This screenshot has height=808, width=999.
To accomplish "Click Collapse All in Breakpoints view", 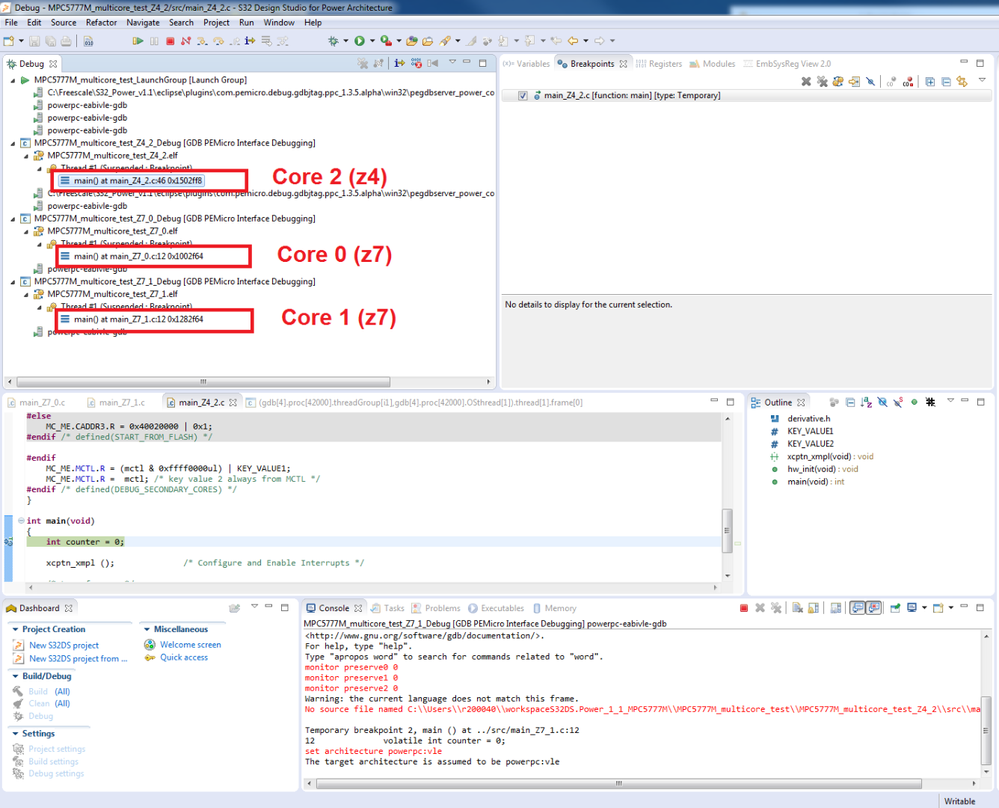I will click(946, 82).
